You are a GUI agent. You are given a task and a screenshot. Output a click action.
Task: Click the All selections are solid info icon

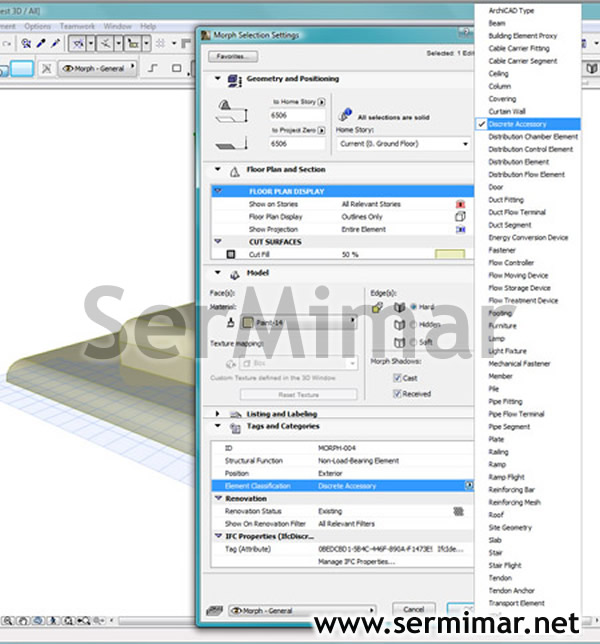[345, 115]
